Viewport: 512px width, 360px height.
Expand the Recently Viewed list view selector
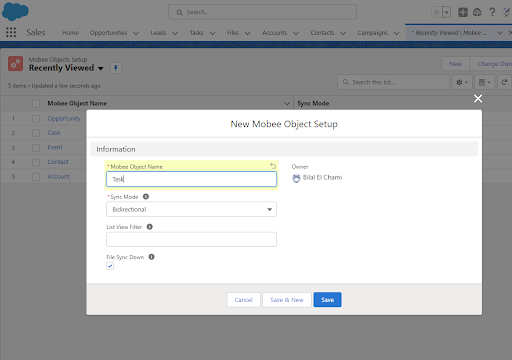pos(101,68)
